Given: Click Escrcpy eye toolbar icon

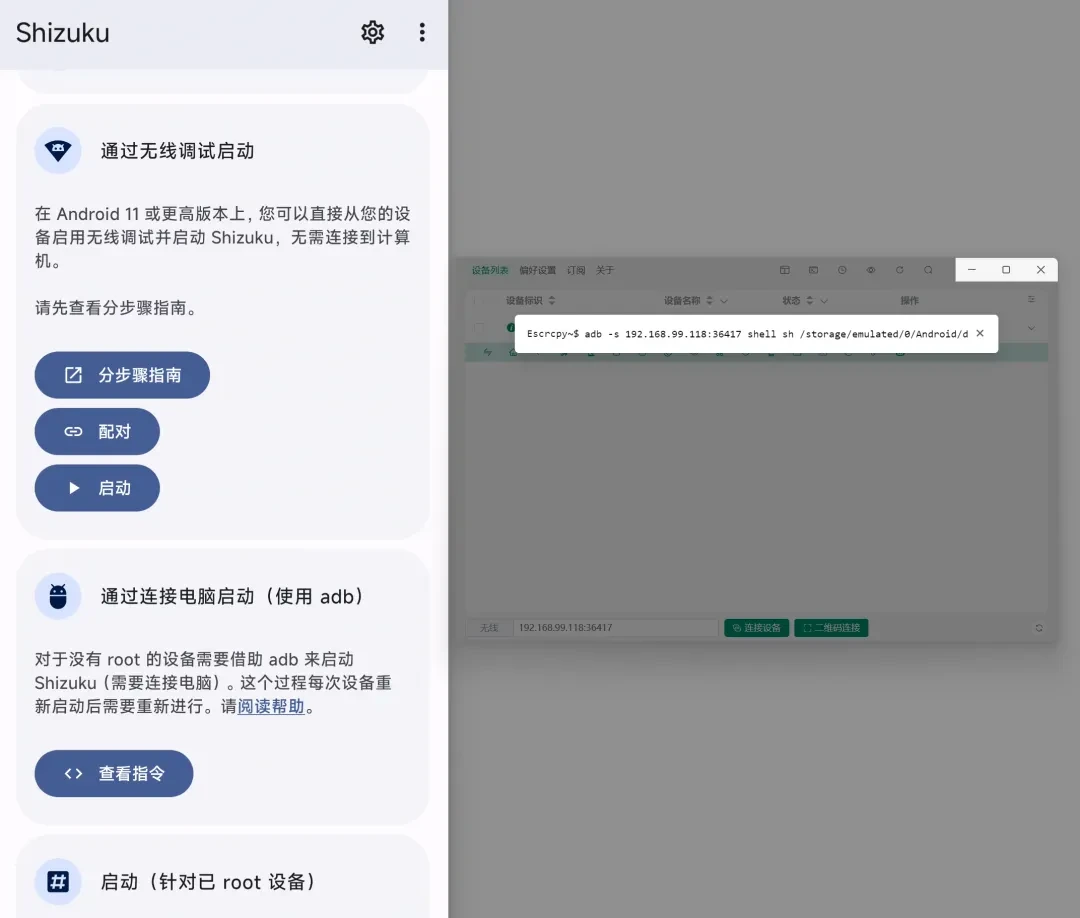Looking at the screenshot, I should (871, 270).
